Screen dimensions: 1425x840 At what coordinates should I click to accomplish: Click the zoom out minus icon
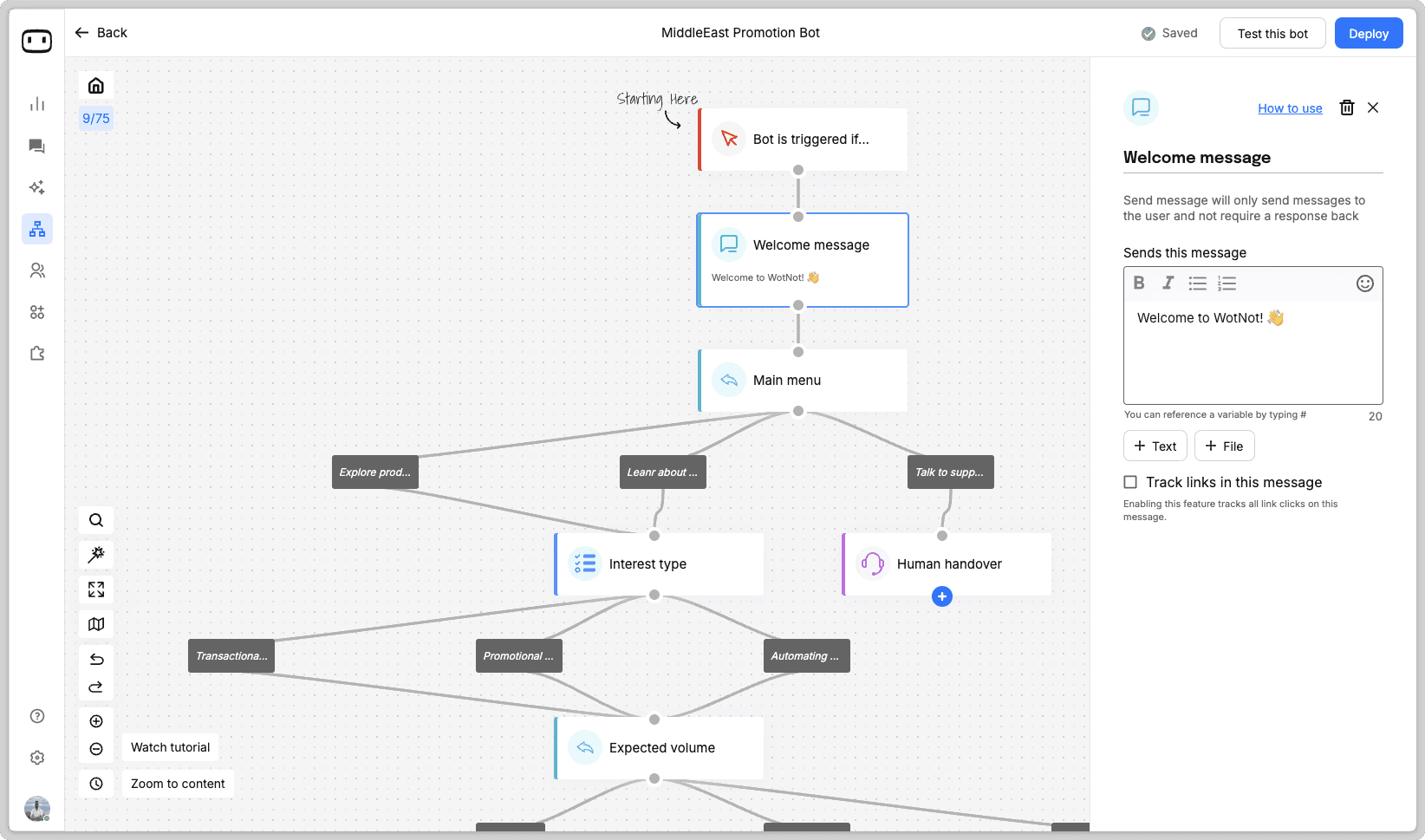(96, 749)
